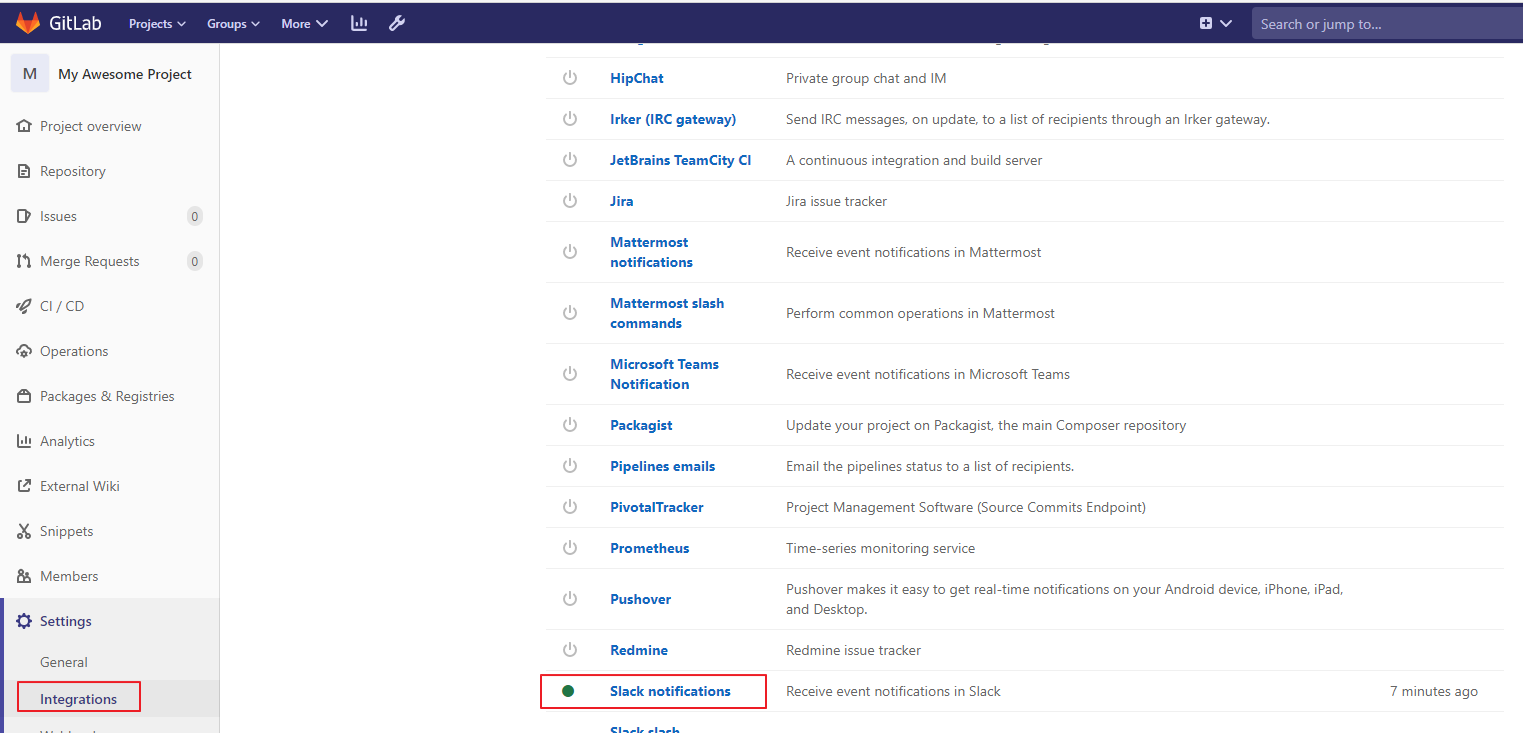This screenshot has height=733, width=1523.
Task: Open the Integrations settings submenu item
Action: pos(78,699)
